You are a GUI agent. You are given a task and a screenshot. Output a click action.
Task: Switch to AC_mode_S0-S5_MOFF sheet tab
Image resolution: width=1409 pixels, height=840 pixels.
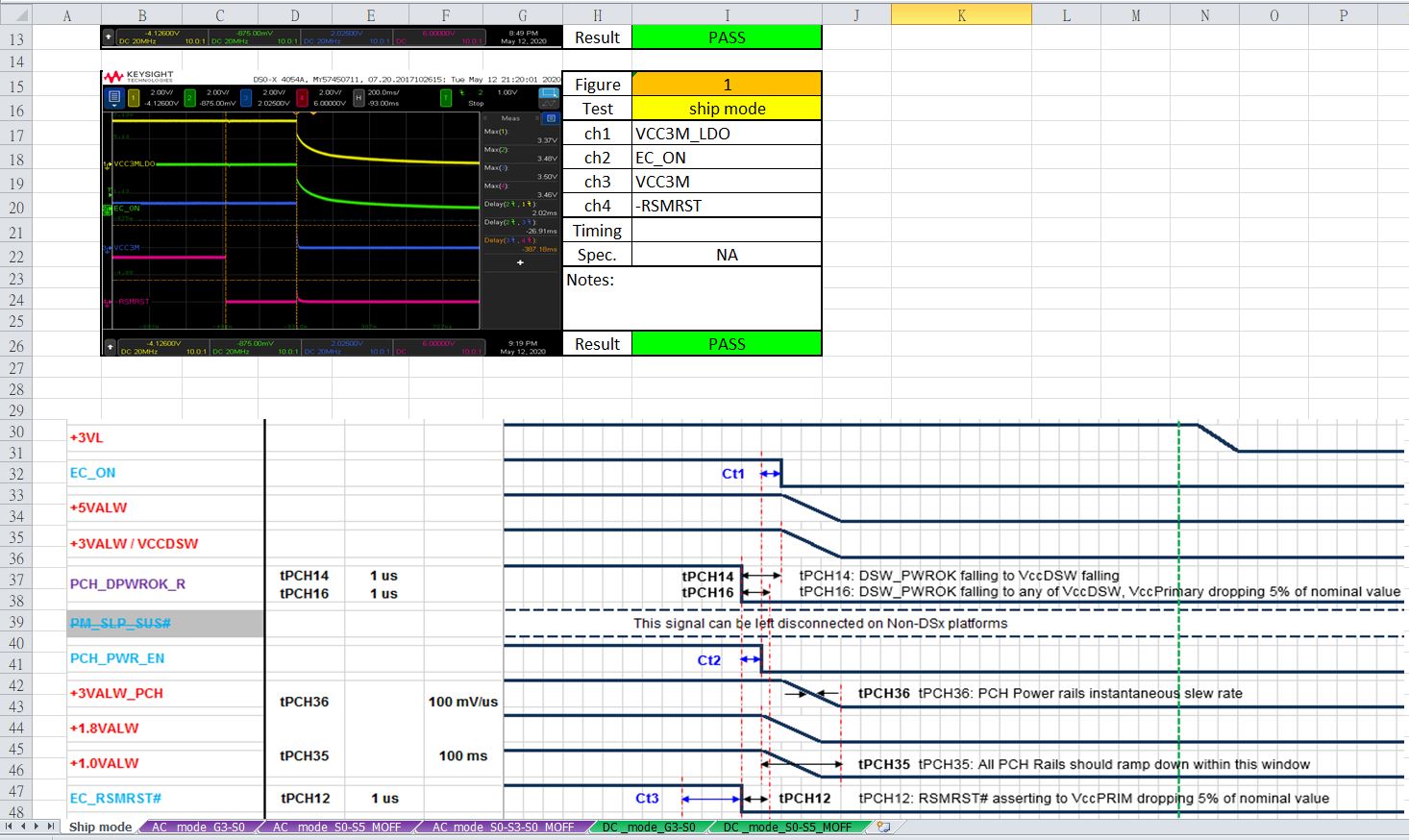click(x=336, y=827)
